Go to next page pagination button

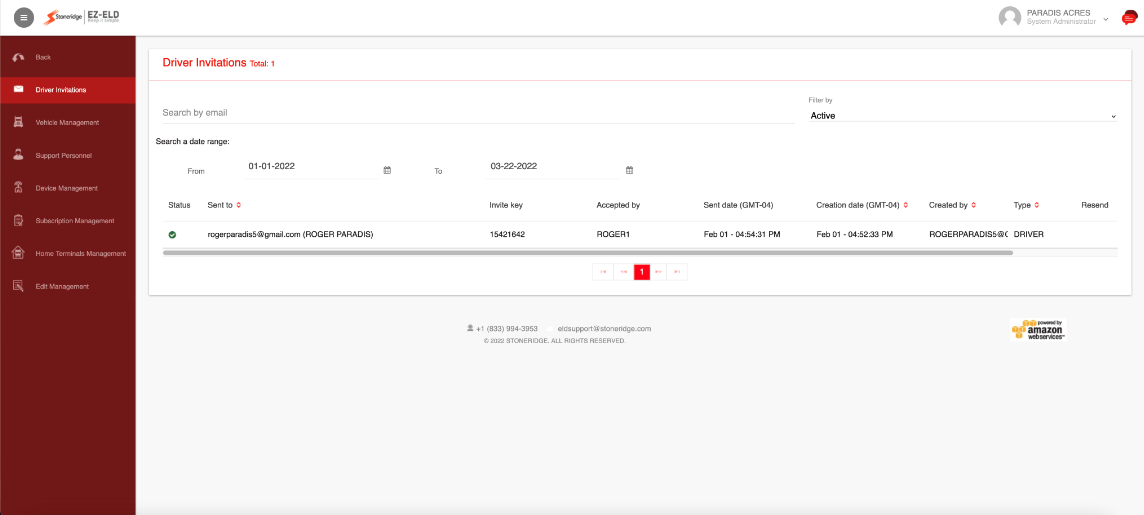click(659, 272)
